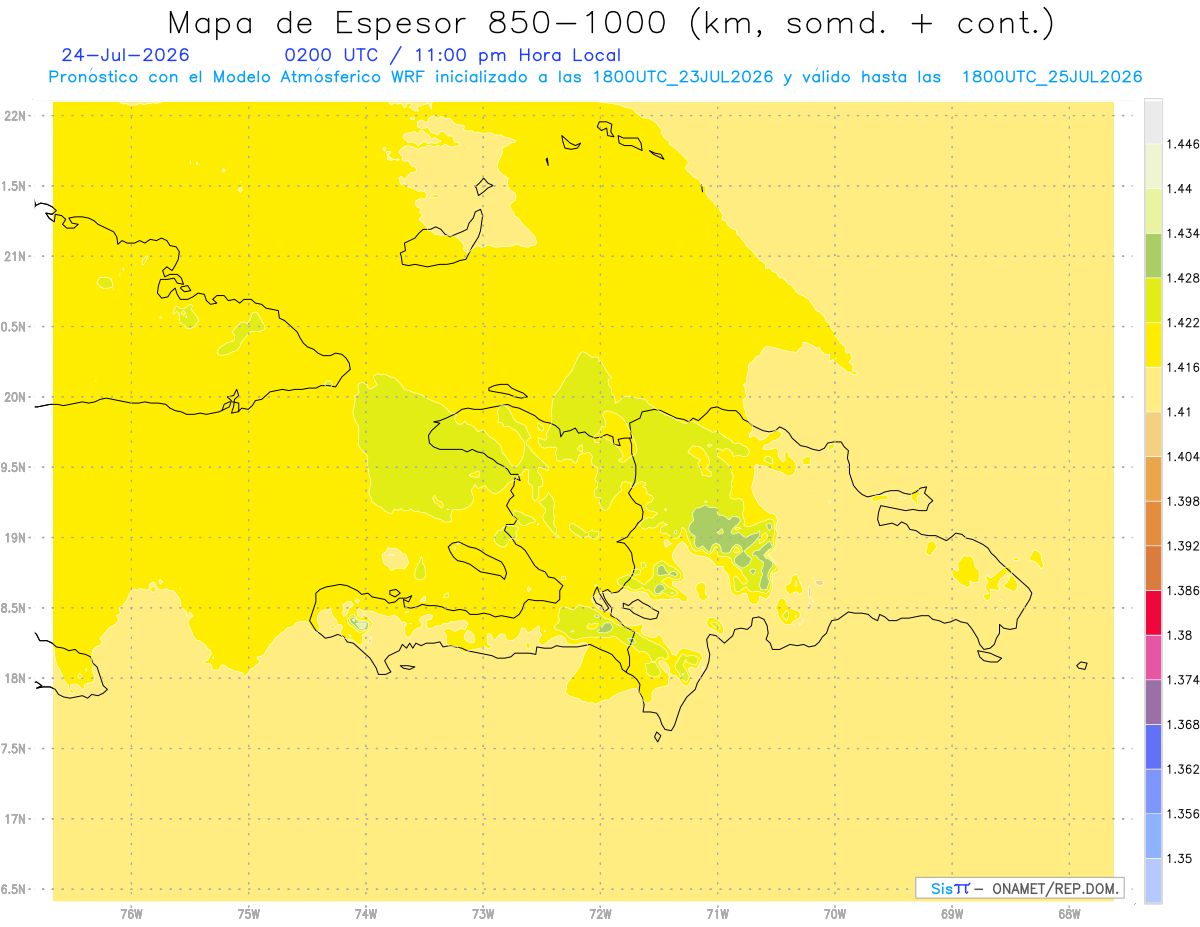
Task: Pick the purple swatch between 1.368 and 1.374
Action: point(1153,702)
